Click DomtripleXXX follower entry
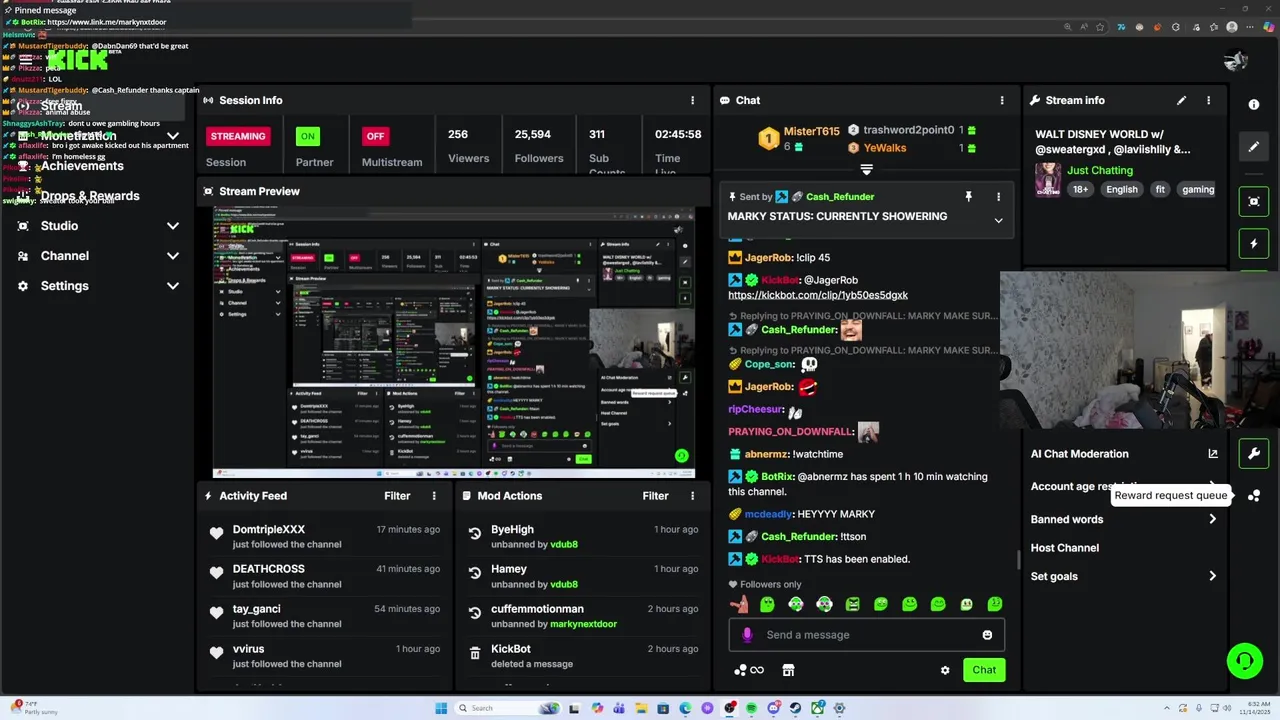This screenshot has width=1280, height=720. (326, 536)
